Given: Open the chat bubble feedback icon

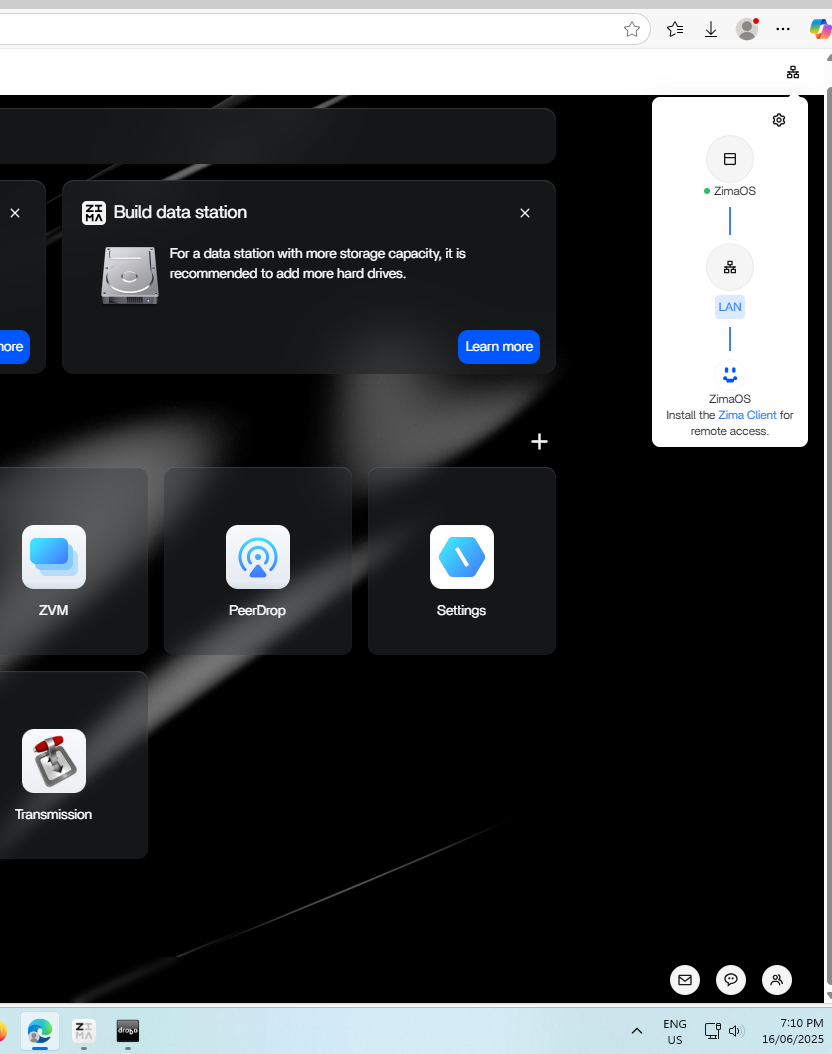Looking at the screenshot, I should (x=731, y=980).
